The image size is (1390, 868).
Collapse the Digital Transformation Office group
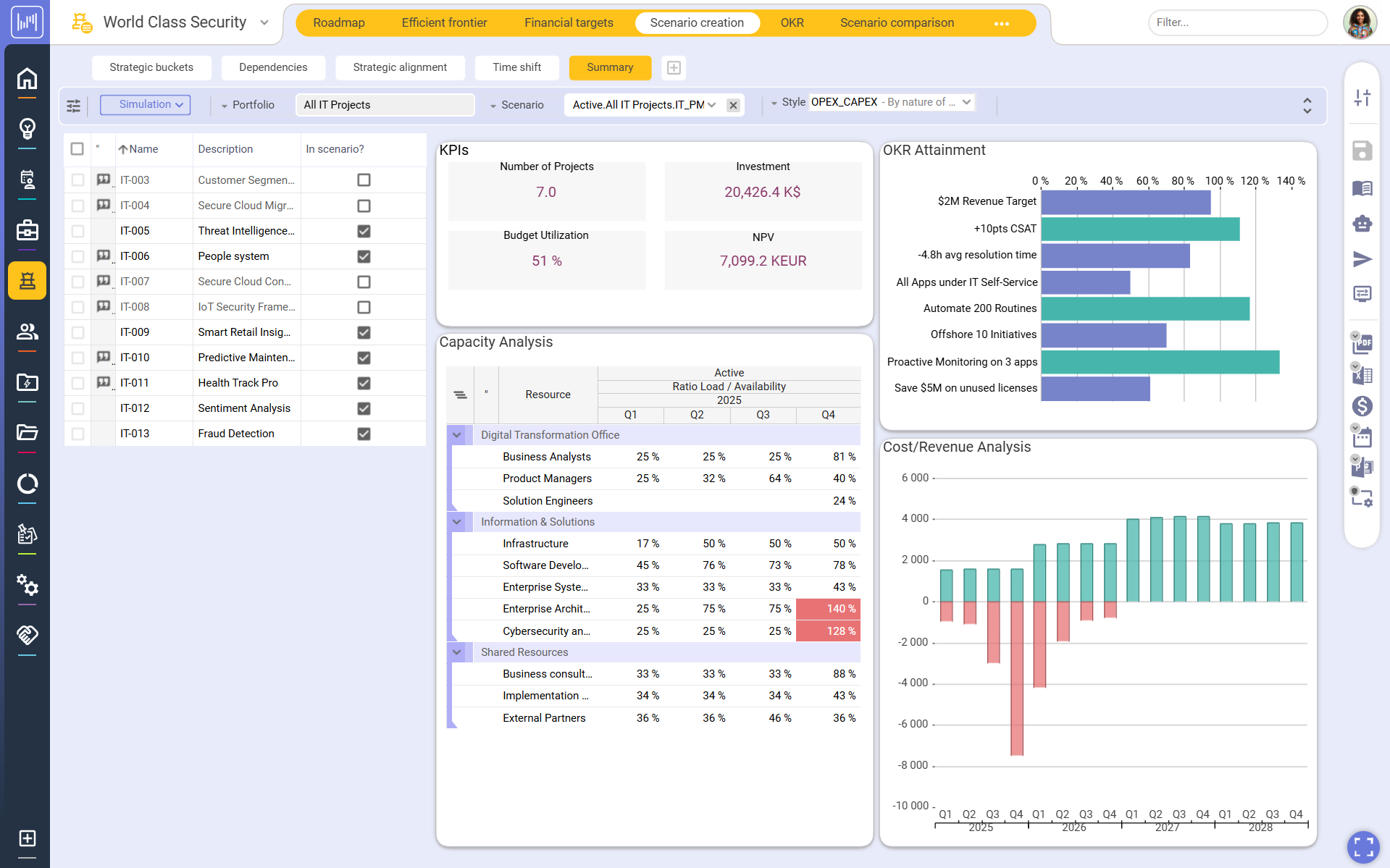[457, 435]
